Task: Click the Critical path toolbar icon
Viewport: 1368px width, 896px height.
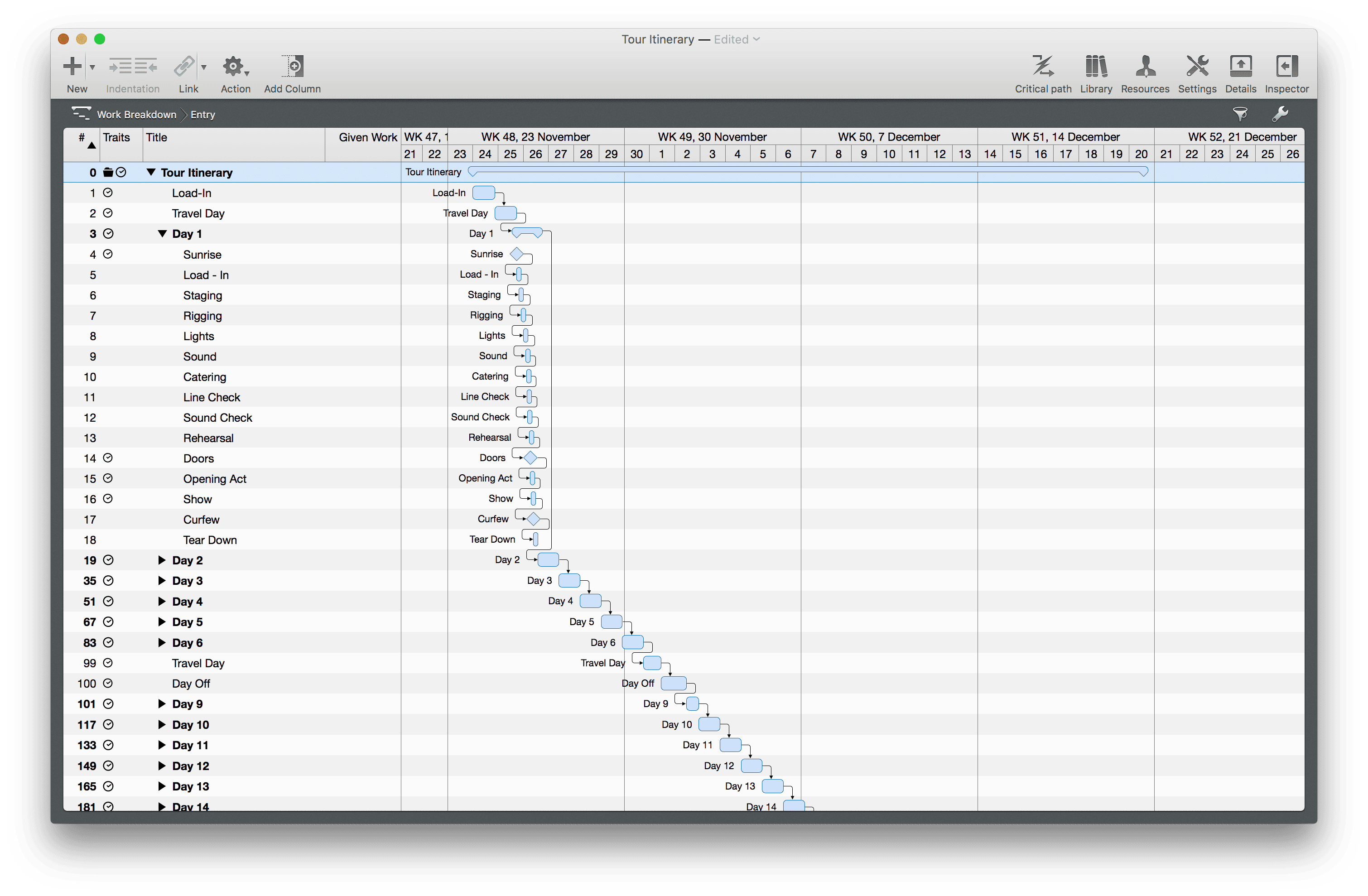Action: point(1043,67)
